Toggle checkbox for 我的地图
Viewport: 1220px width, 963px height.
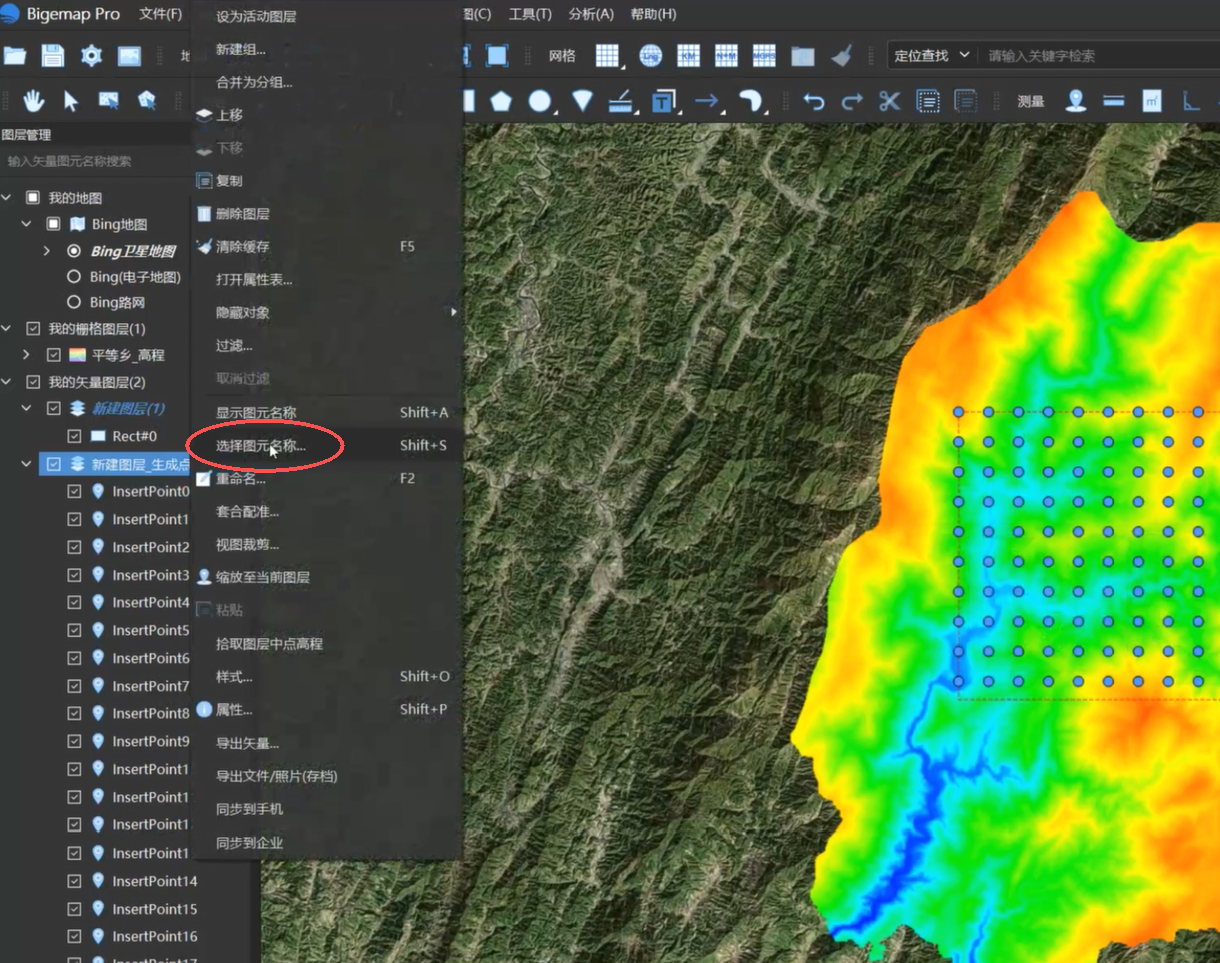pos(33,198)
